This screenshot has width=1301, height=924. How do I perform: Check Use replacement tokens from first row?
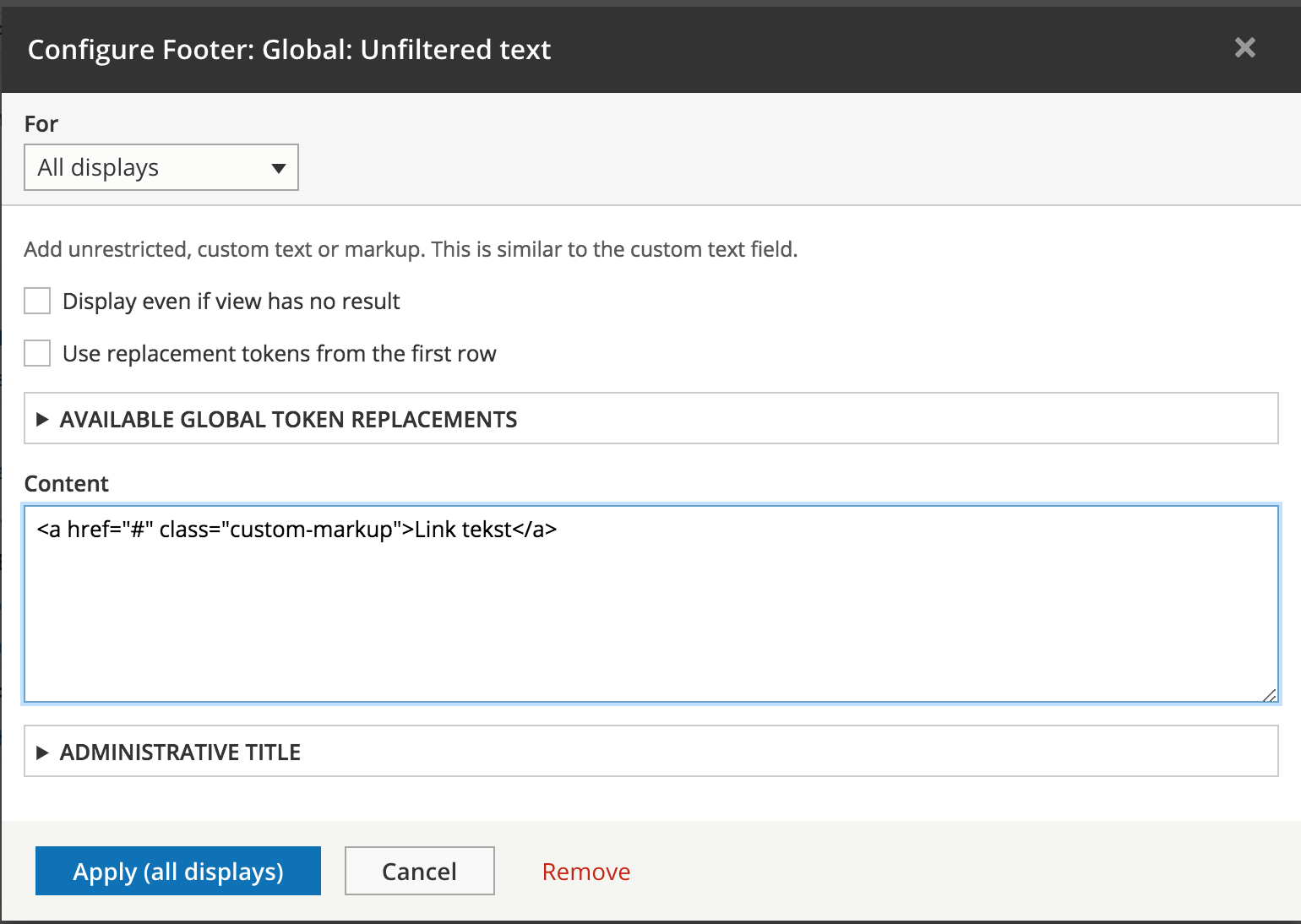click(x=37, y=353)
